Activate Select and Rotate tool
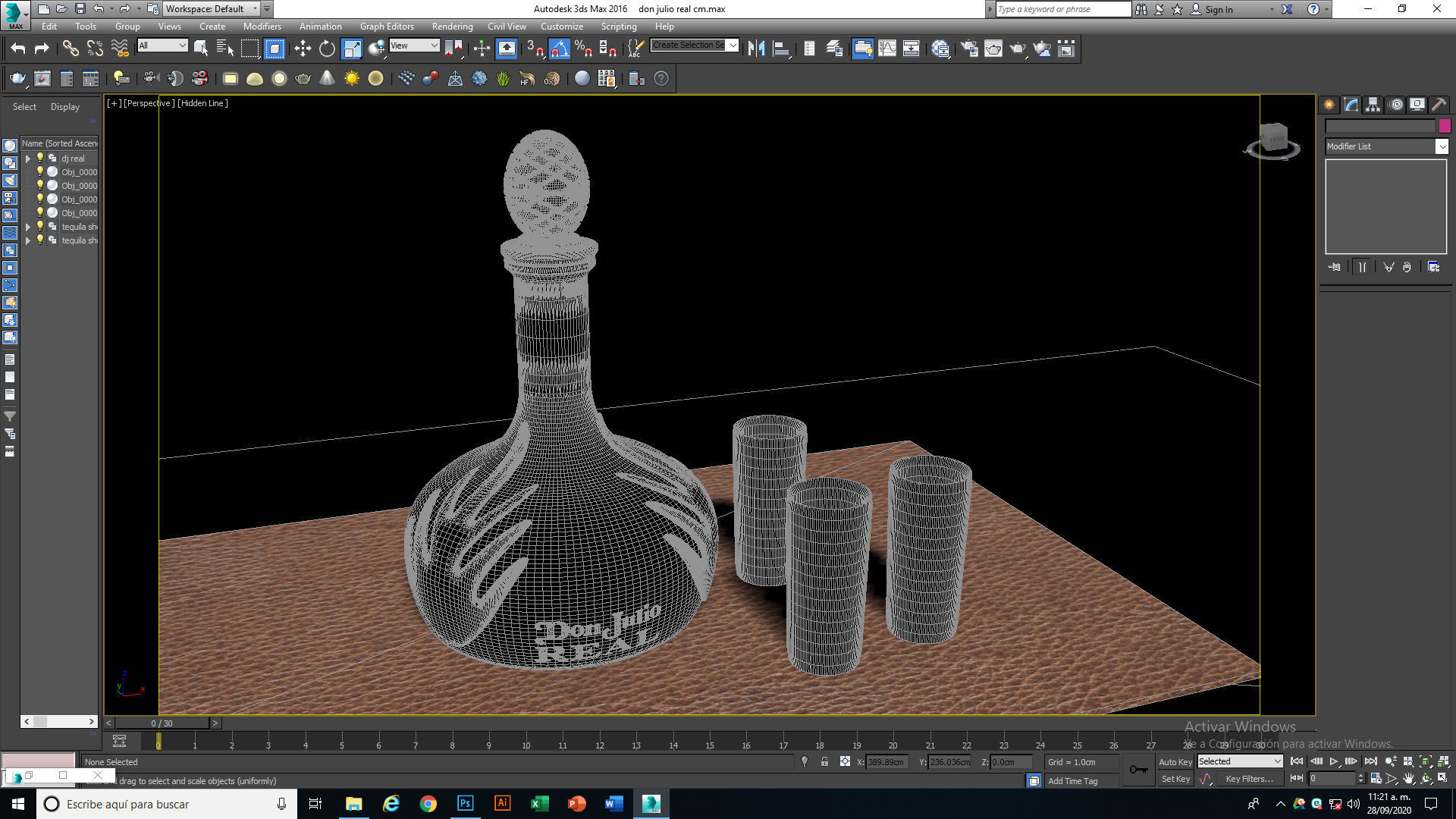The image size is (1456, 819). point(327,49)
